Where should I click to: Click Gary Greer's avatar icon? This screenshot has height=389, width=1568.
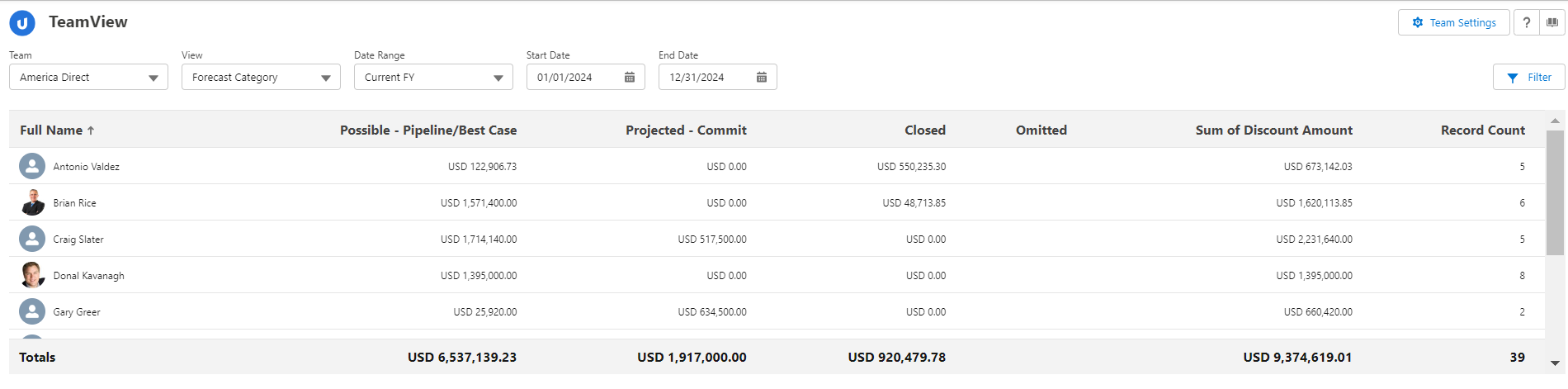[x=32, y=312]
